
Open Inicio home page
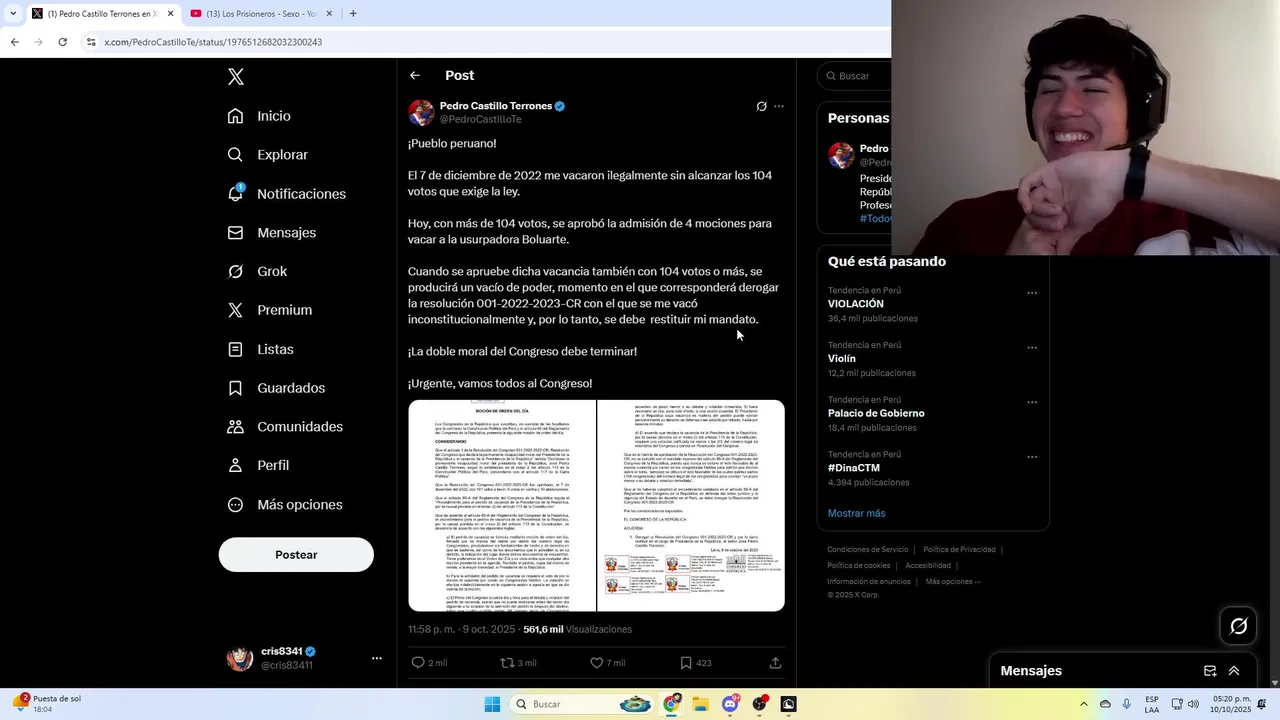(259, 116)
